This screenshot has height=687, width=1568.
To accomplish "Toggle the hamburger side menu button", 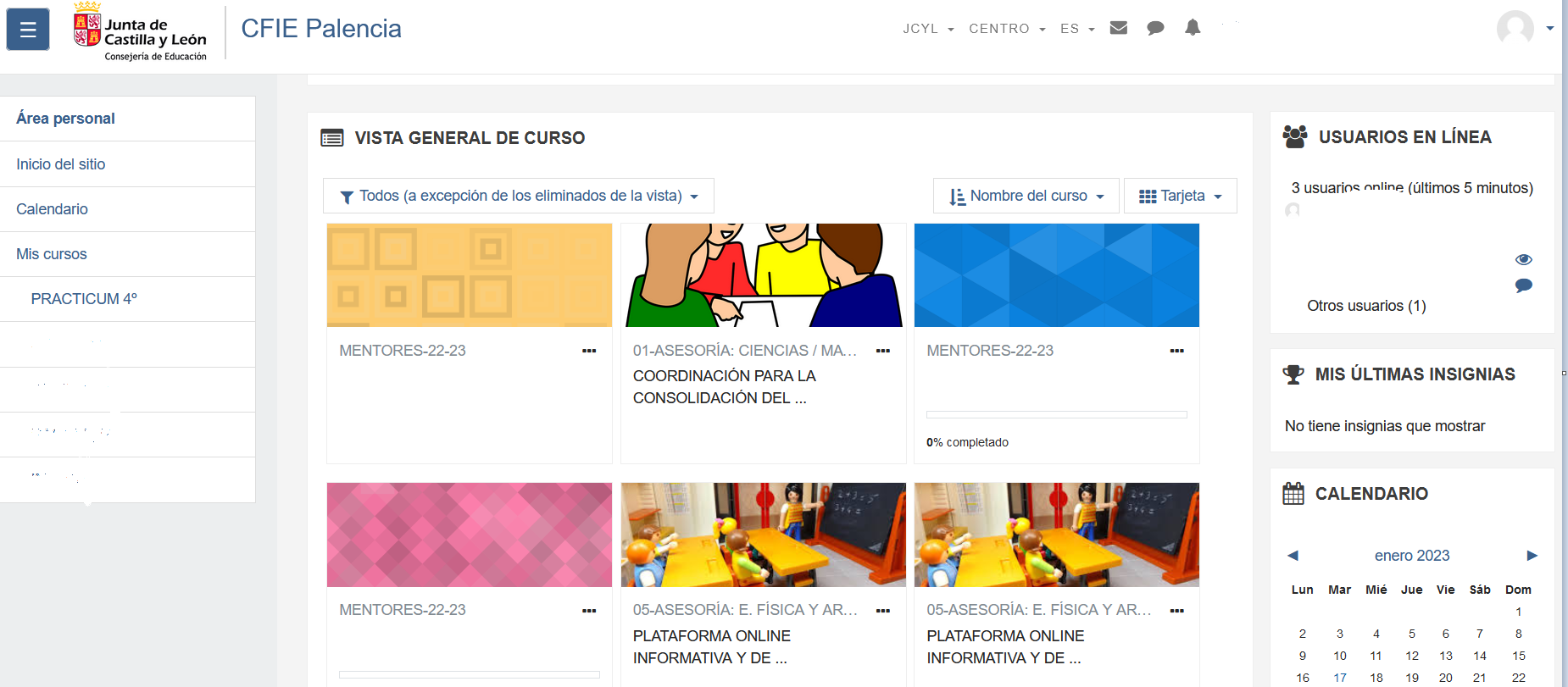I will pos(28,30).
